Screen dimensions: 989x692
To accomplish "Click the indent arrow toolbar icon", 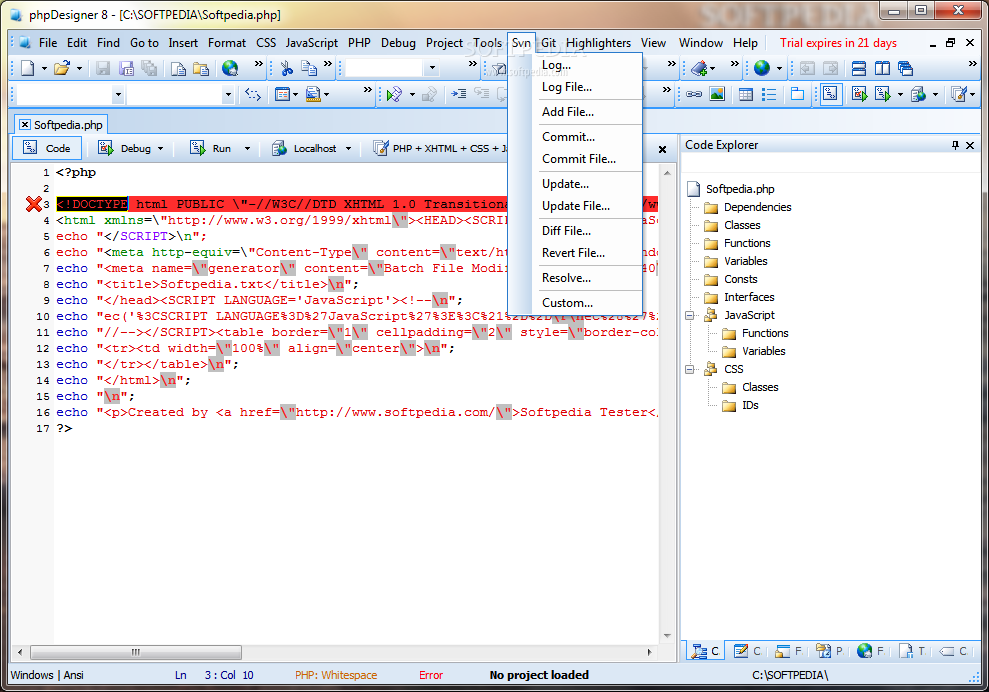I will tap(459, 95).
